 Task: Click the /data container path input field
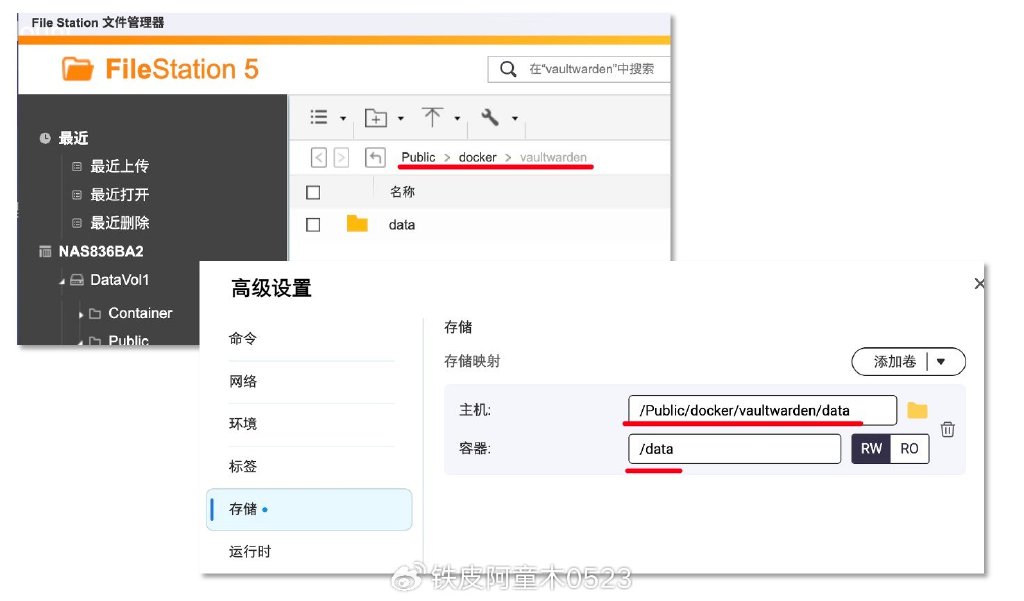pyautogui.click(x=735, y=449)
